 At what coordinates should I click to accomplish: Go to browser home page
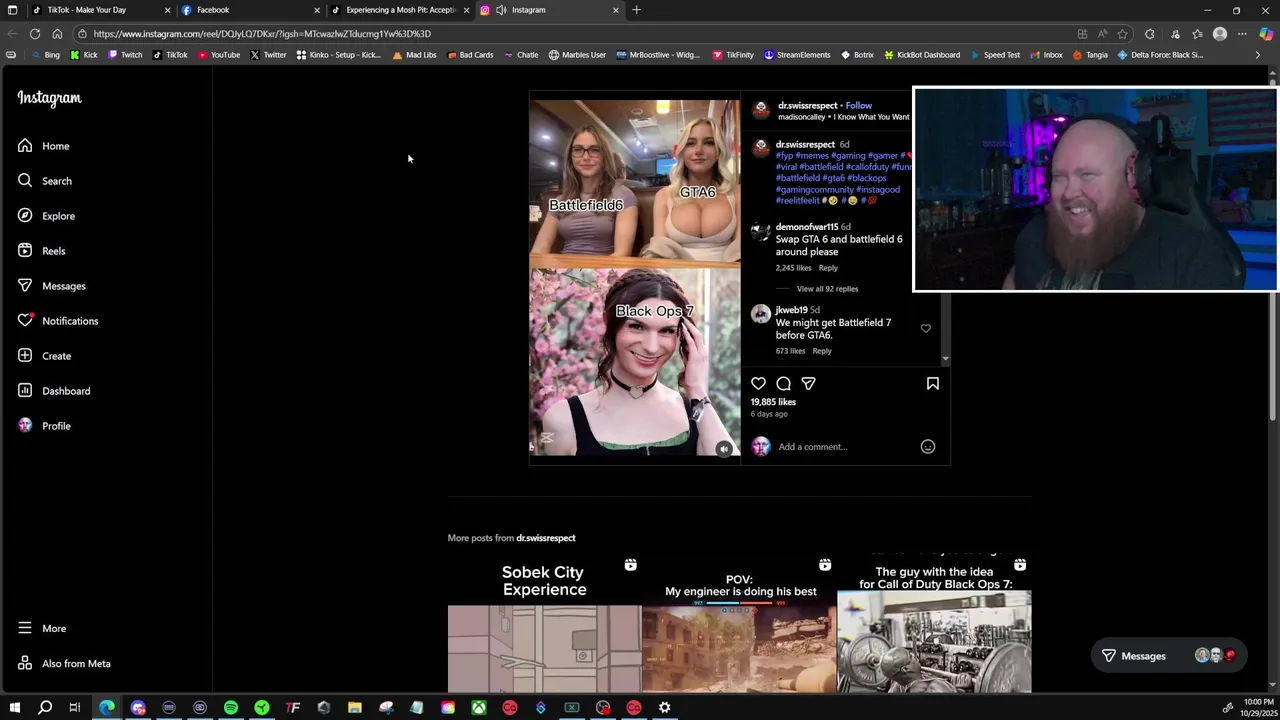[57, 34]
